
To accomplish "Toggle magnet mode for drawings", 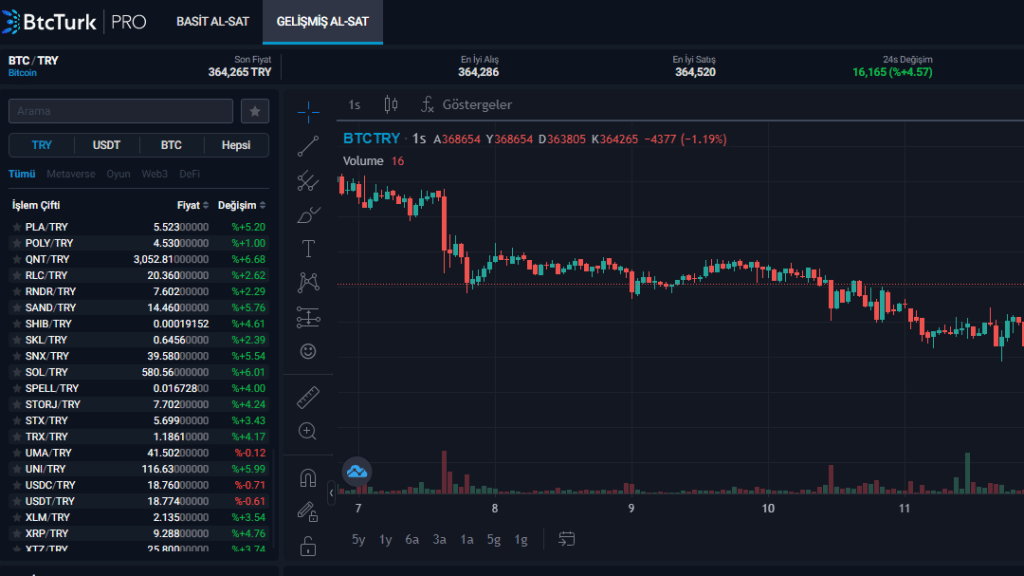I will coord(308,478).
